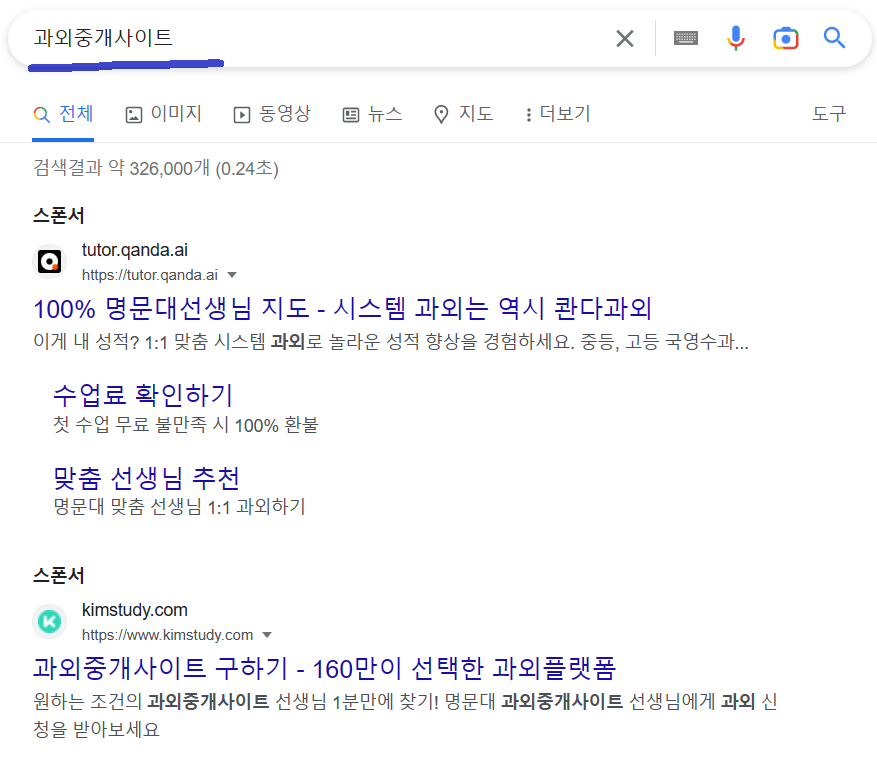Clear the search query with the X icon

(625, 37)
